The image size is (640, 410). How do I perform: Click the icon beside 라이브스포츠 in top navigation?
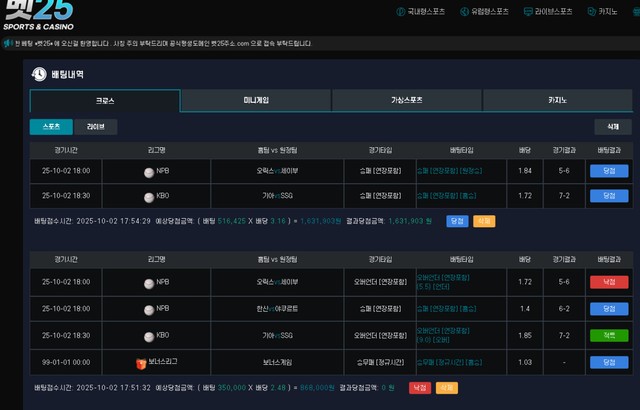point(528,12)
